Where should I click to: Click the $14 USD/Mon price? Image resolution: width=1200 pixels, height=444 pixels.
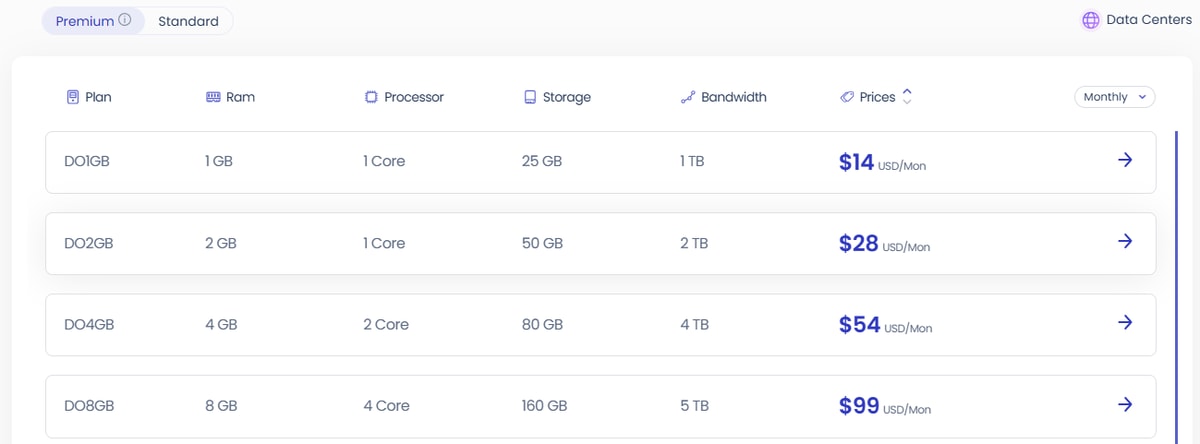(883, 163)
